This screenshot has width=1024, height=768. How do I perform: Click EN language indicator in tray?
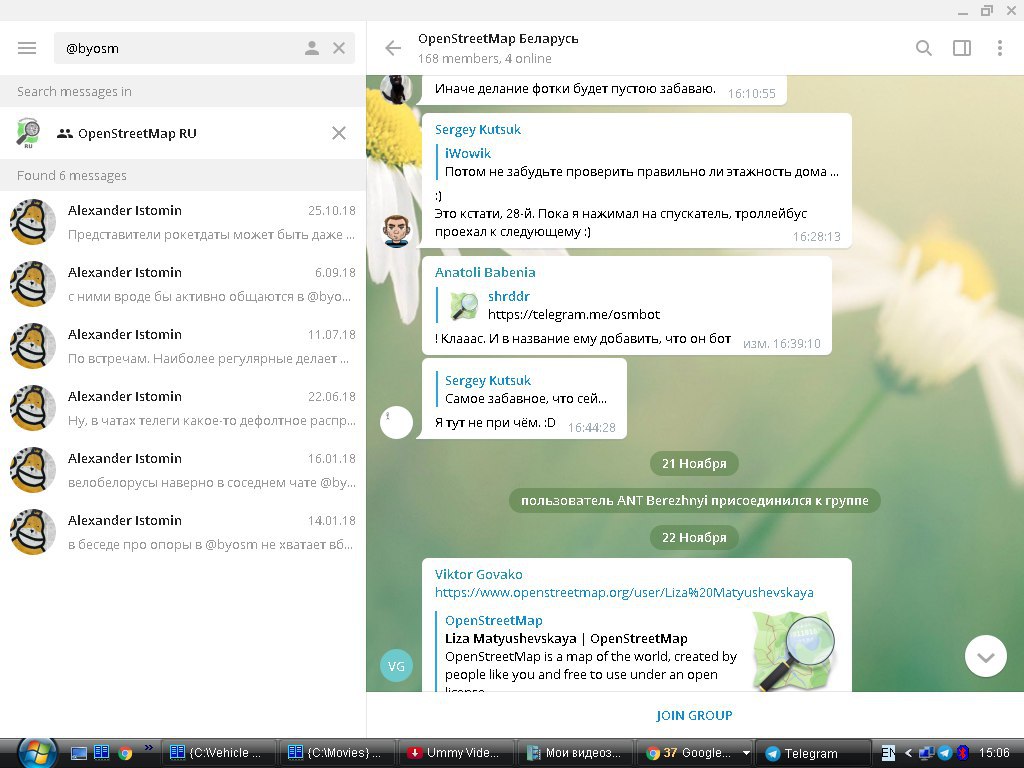888,753
